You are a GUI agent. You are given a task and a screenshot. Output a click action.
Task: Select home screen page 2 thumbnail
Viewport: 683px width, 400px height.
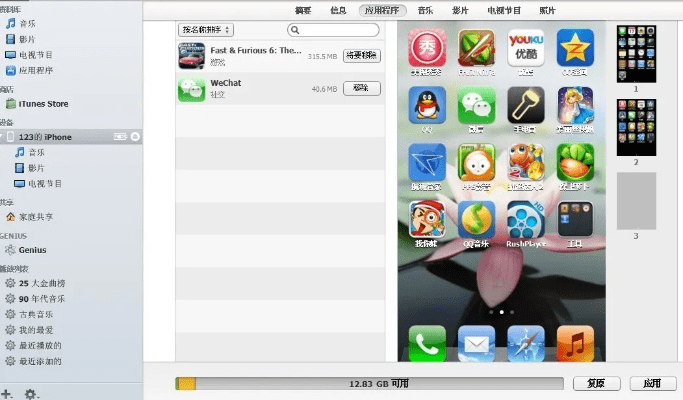636,126
